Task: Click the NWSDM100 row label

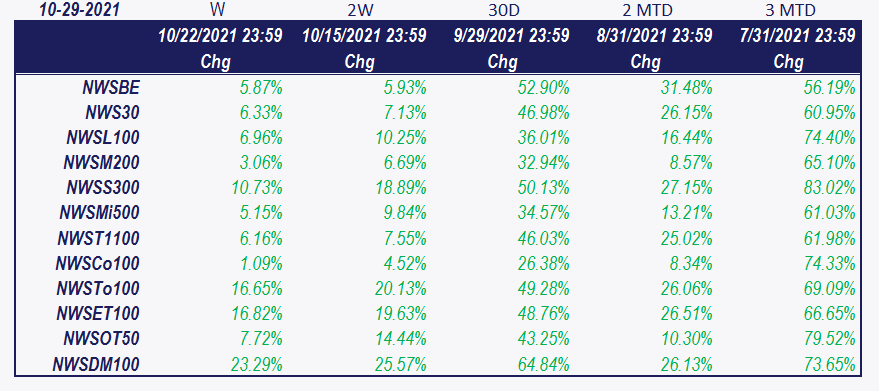Action: click(x=96, y=365)
